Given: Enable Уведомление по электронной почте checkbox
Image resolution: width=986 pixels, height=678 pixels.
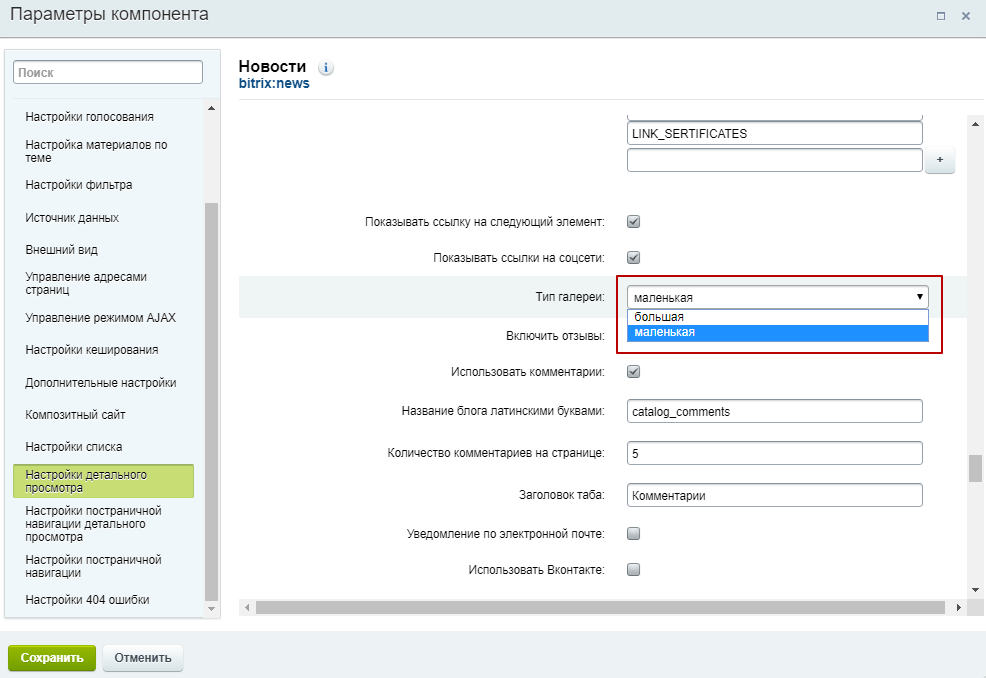Looking at the screenshot, I should pyautogui.click(x=633, y=533).
